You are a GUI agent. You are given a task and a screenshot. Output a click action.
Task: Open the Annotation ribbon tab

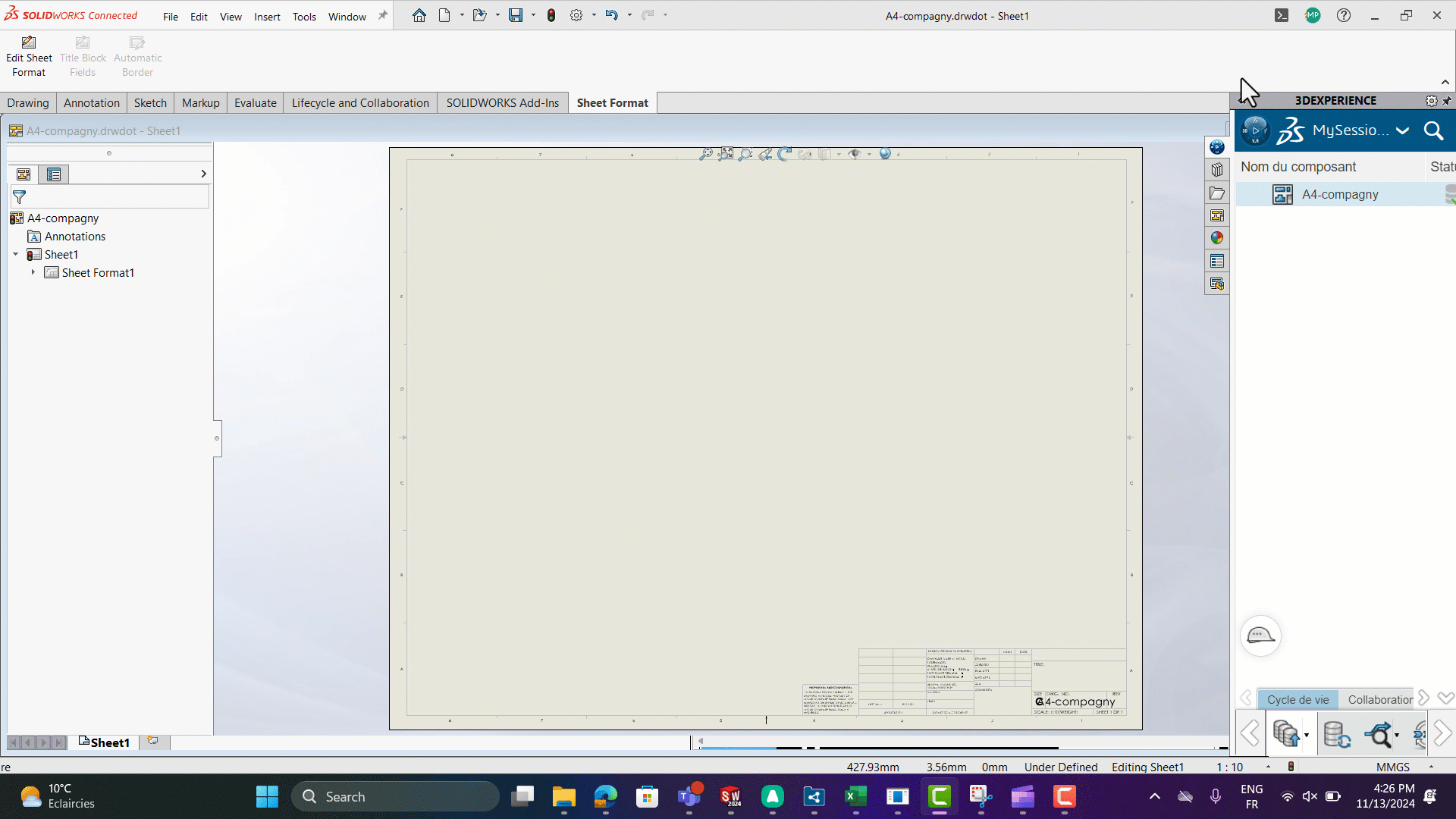point(91,103)
